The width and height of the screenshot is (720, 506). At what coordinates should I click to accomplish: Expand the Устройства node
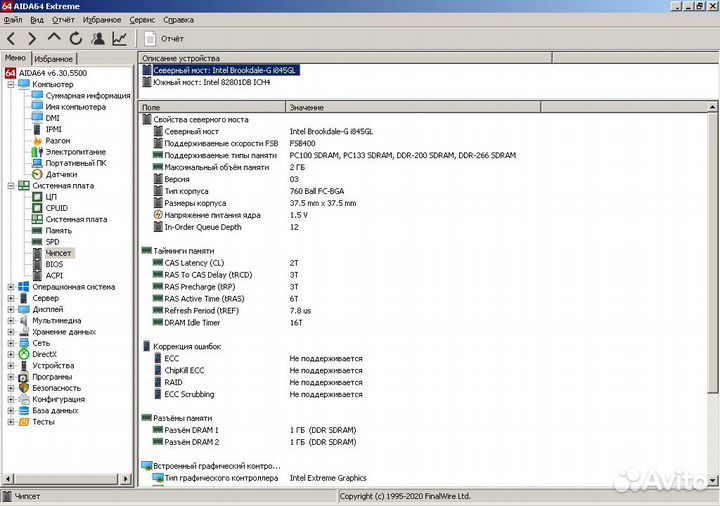tap(11, 365)
